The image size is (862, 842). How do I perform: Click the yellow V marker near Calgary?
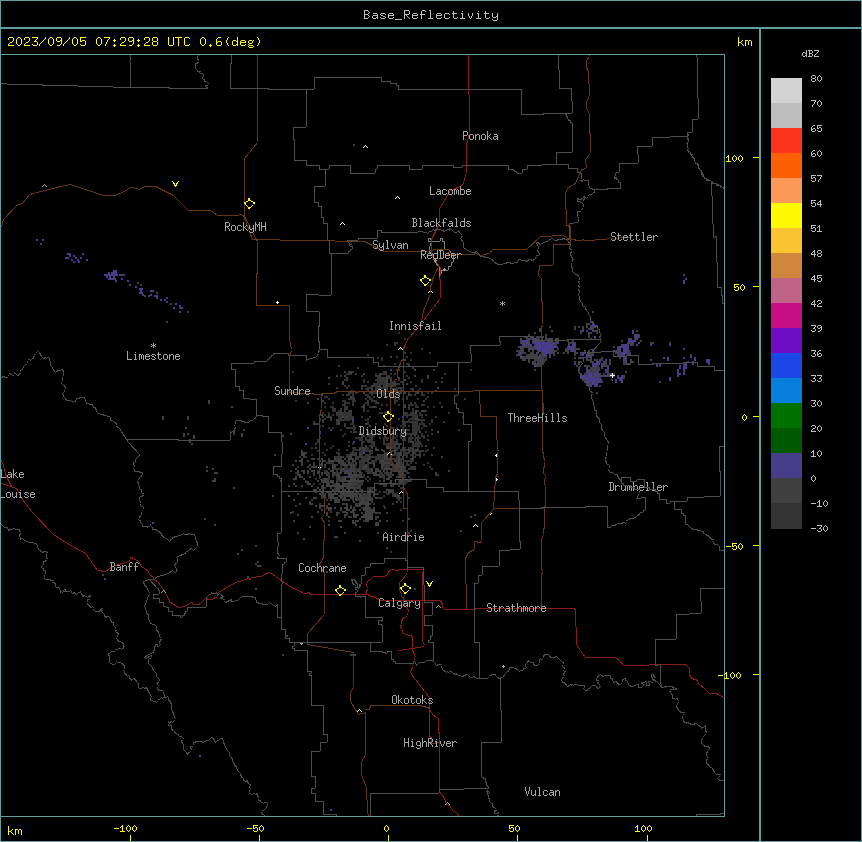pyautogui.click(x=429, y=584)
